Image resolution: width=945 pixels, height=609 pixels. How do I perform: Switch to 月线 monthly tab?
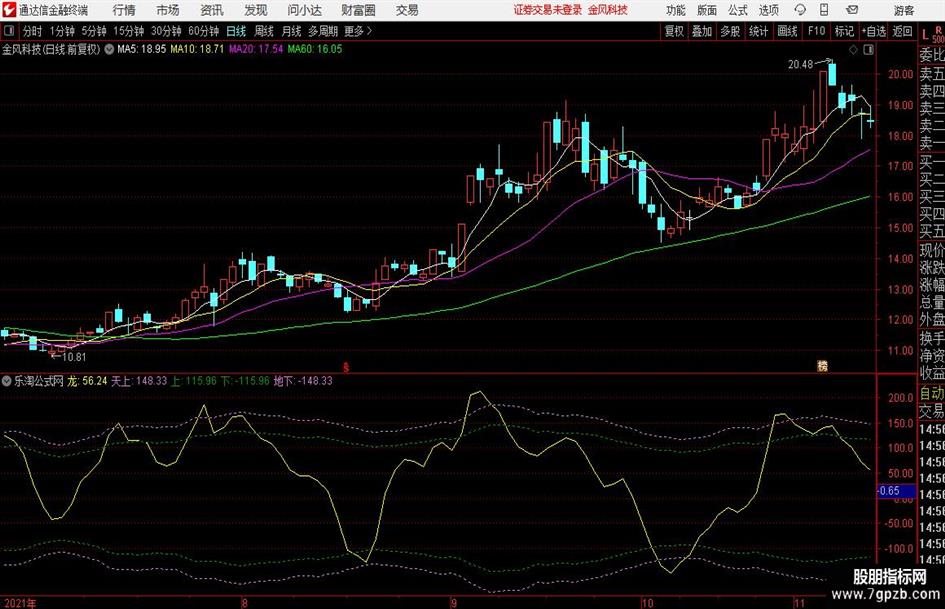[x=292, y=31]
